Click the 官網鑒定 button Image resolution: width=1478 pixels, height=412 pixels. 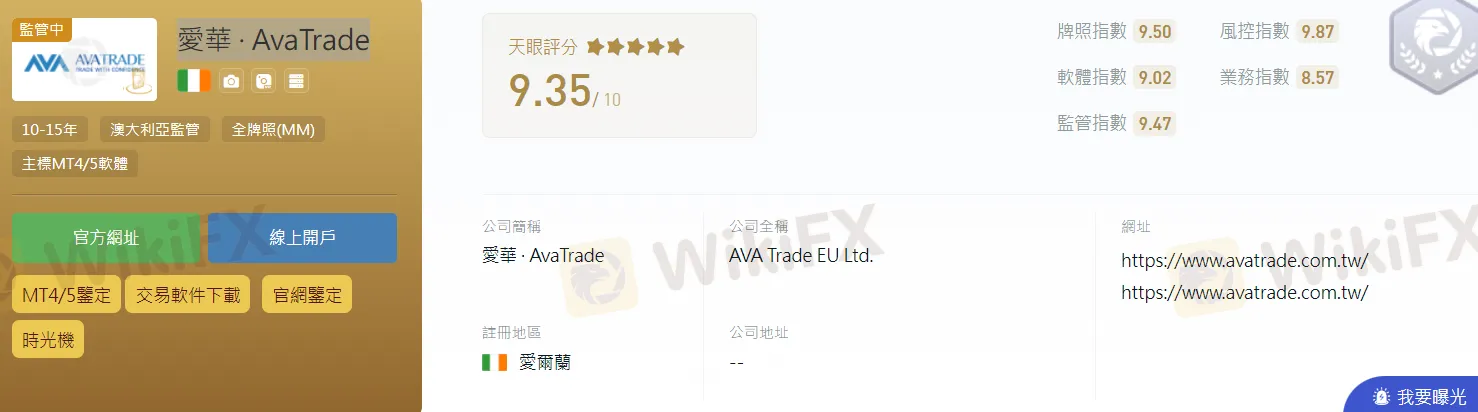click(307, 294)
